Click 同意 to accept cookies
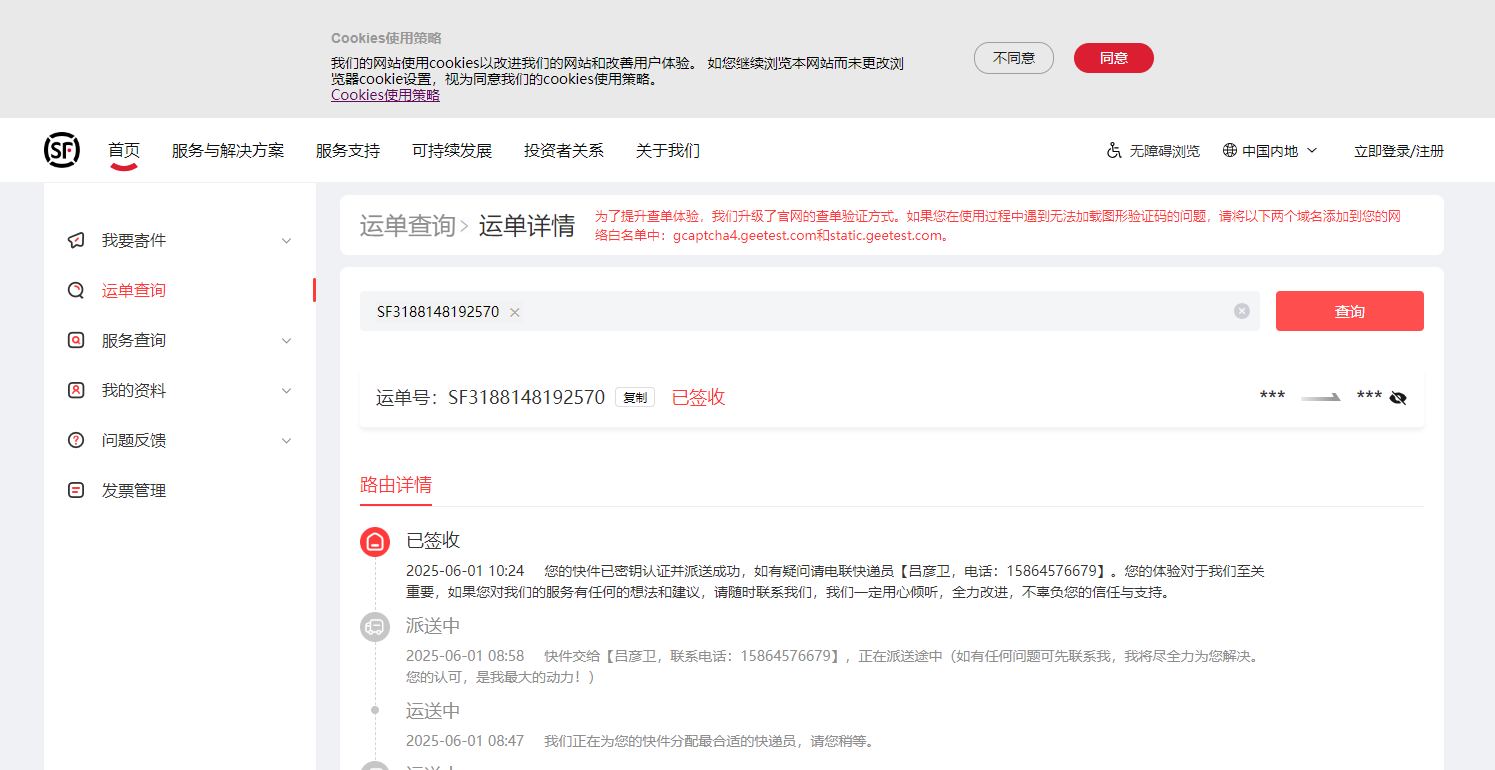 [1113, 58]
